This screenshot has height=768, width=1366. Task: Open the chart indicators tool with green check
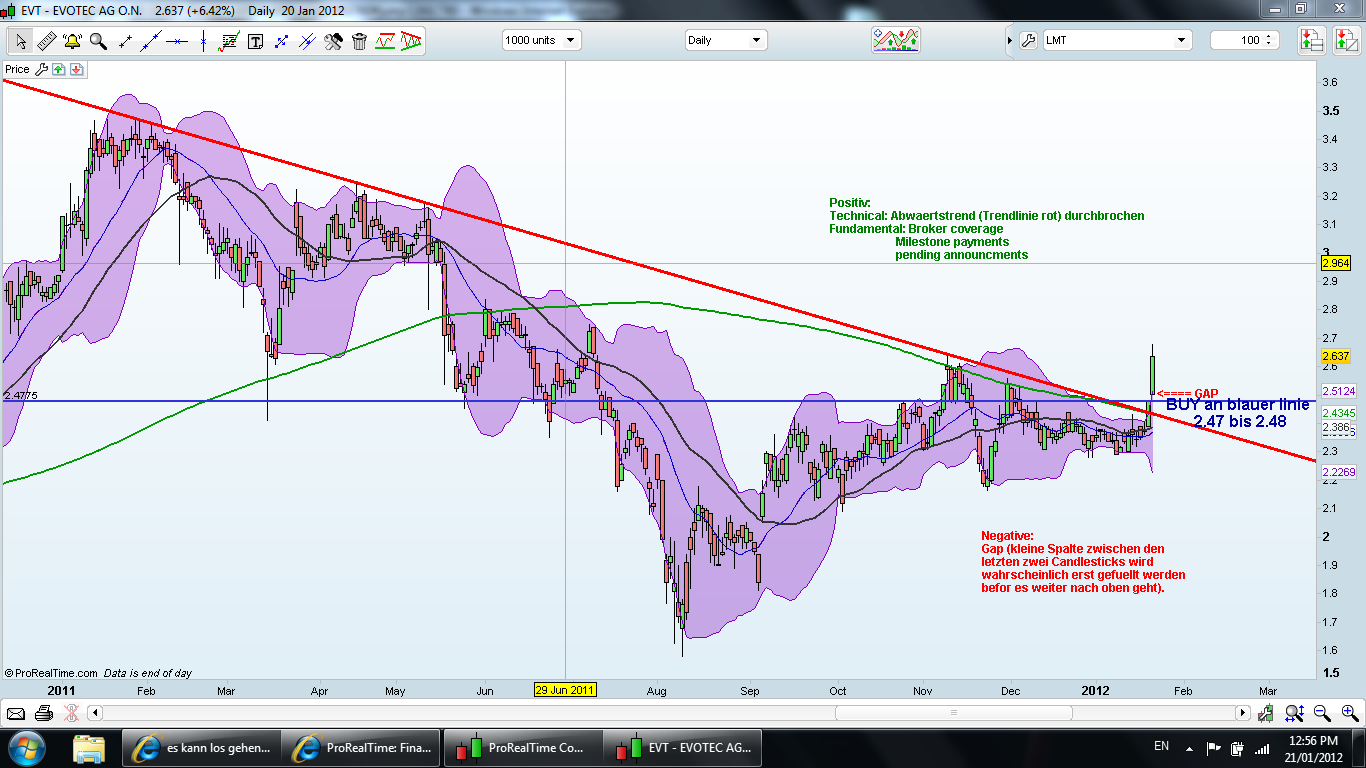pos(229,41)
